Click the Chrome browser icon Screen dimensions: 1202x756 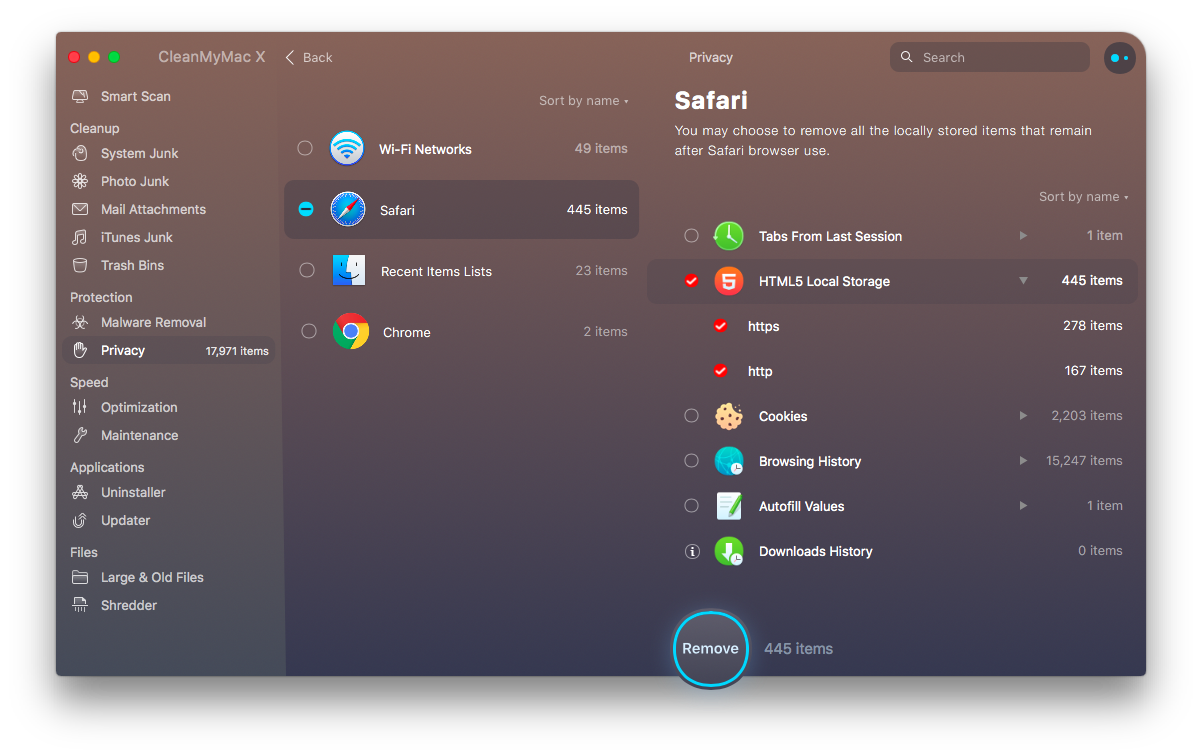351,332
